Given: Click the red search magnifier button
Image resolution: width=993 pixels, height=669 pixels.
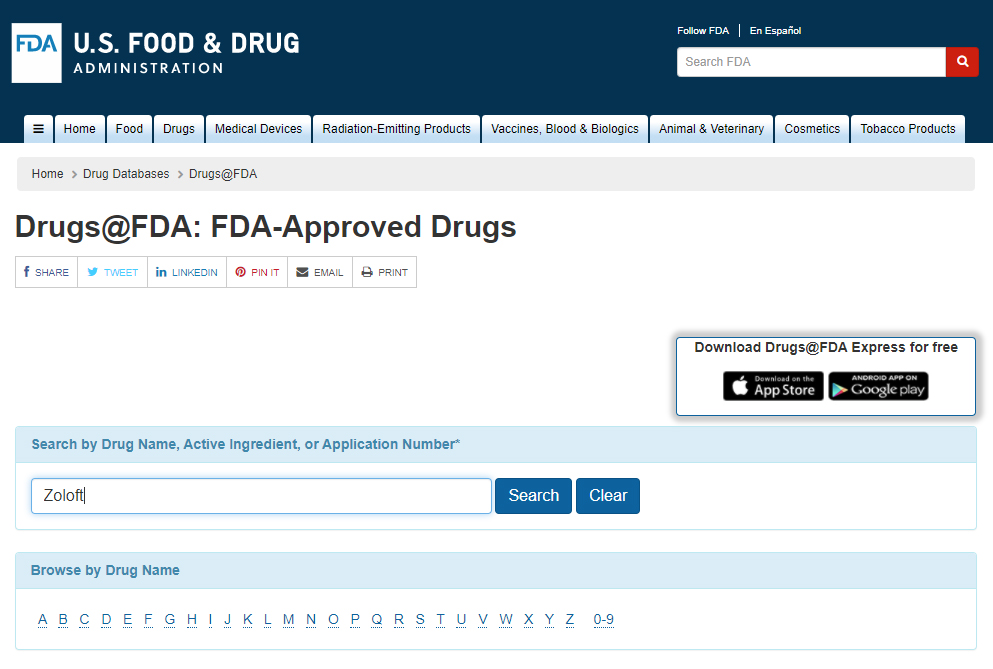Looking at the screenshot, I should coord(962,61).
